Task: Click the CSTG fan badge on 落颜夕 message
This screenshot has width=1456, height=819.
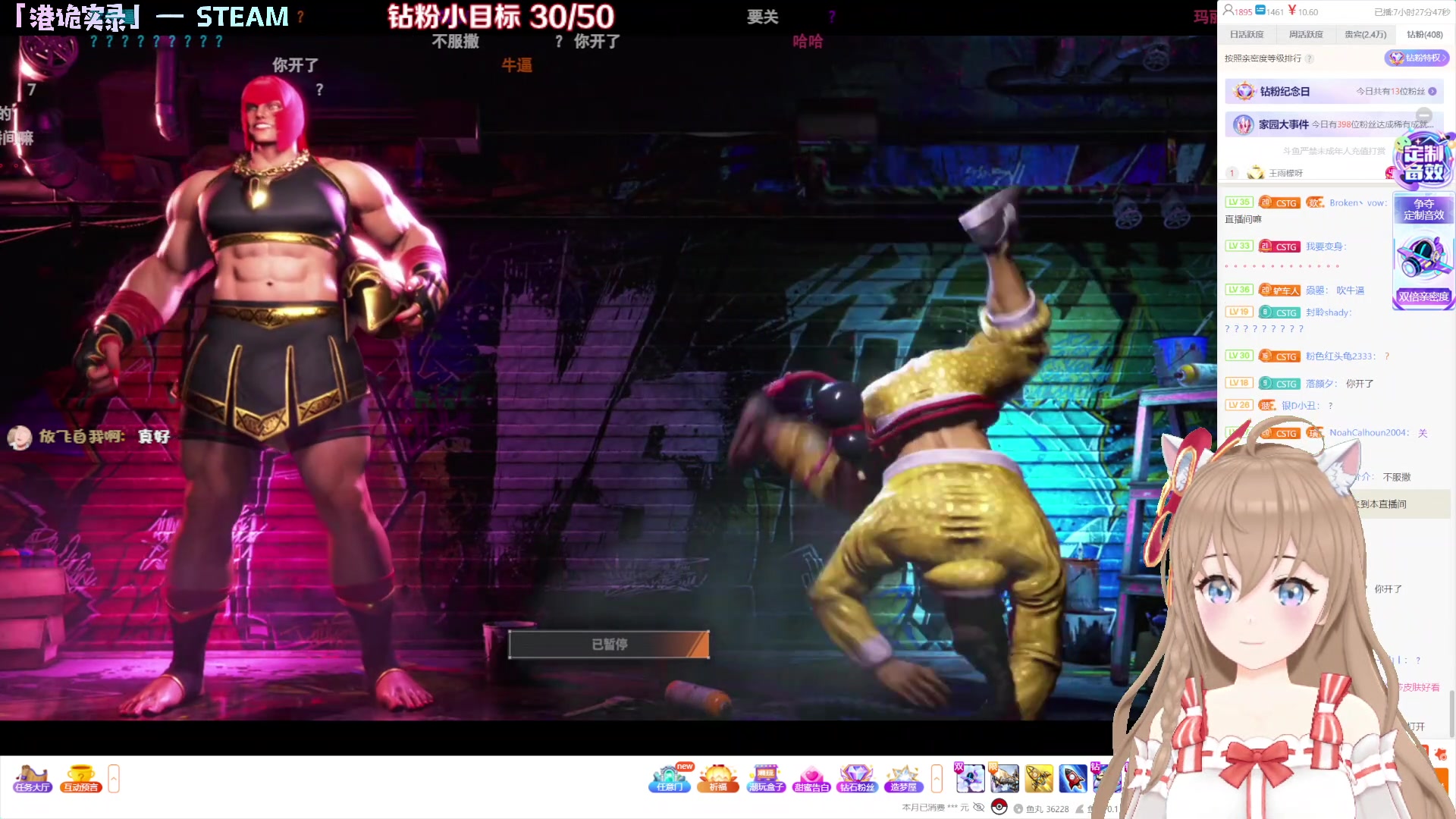Action: 1279,384
